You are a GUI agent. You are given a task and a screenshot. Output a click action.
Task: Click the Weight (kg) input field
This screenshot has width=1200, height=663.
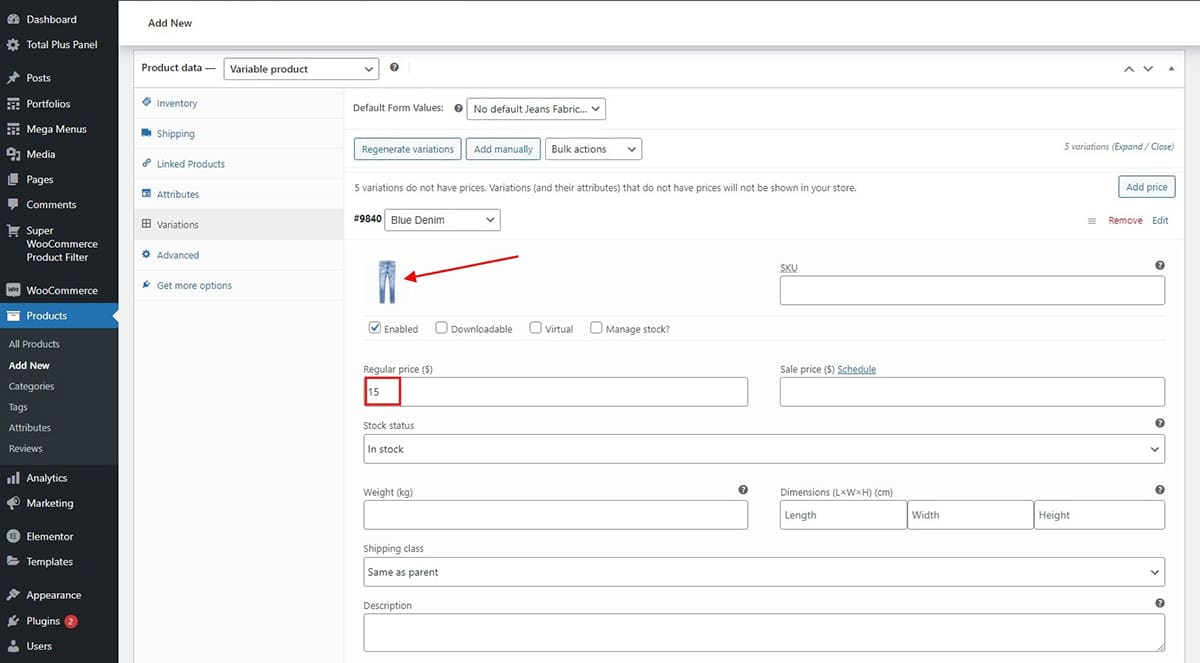tap(555, 515)
